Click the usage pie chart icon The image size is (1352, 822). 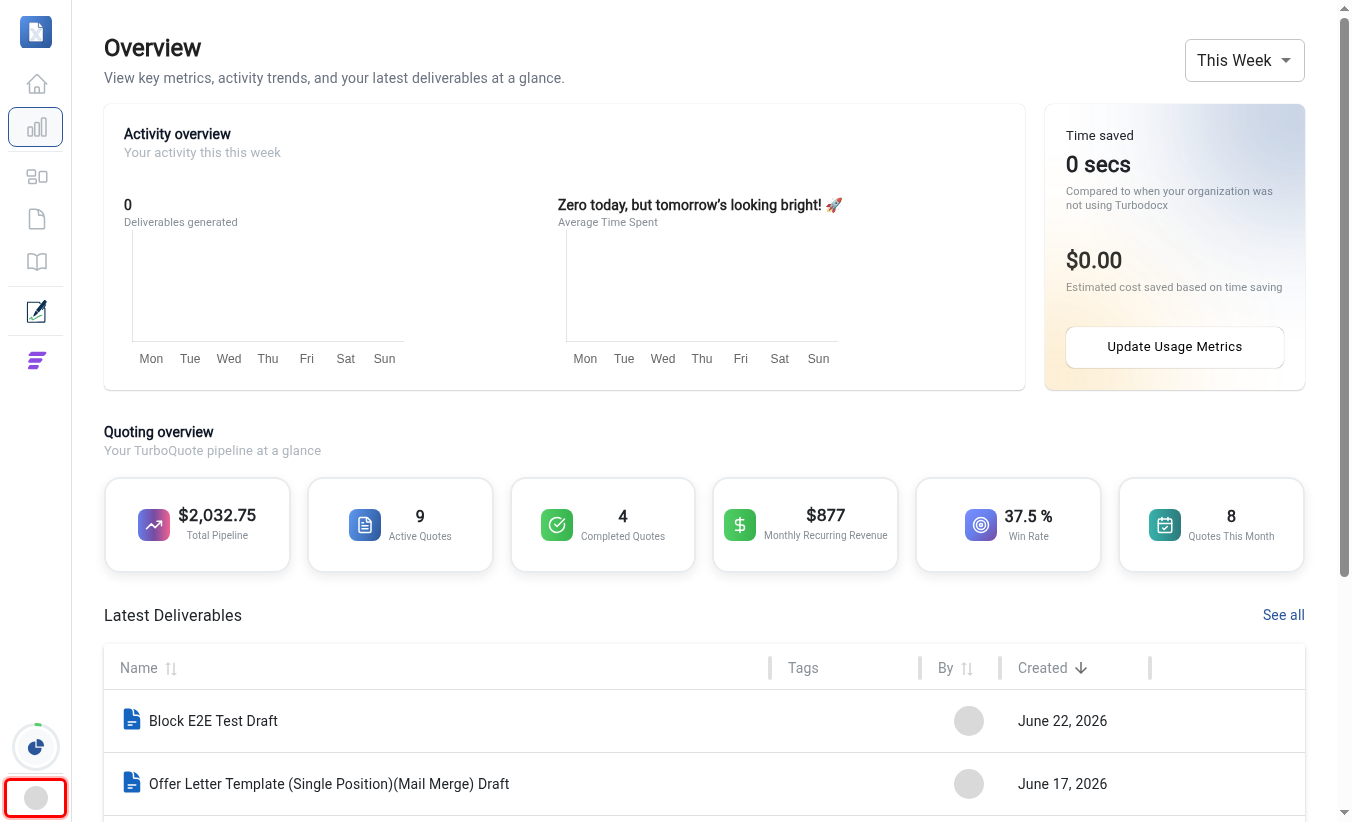(x=36, y=747)
